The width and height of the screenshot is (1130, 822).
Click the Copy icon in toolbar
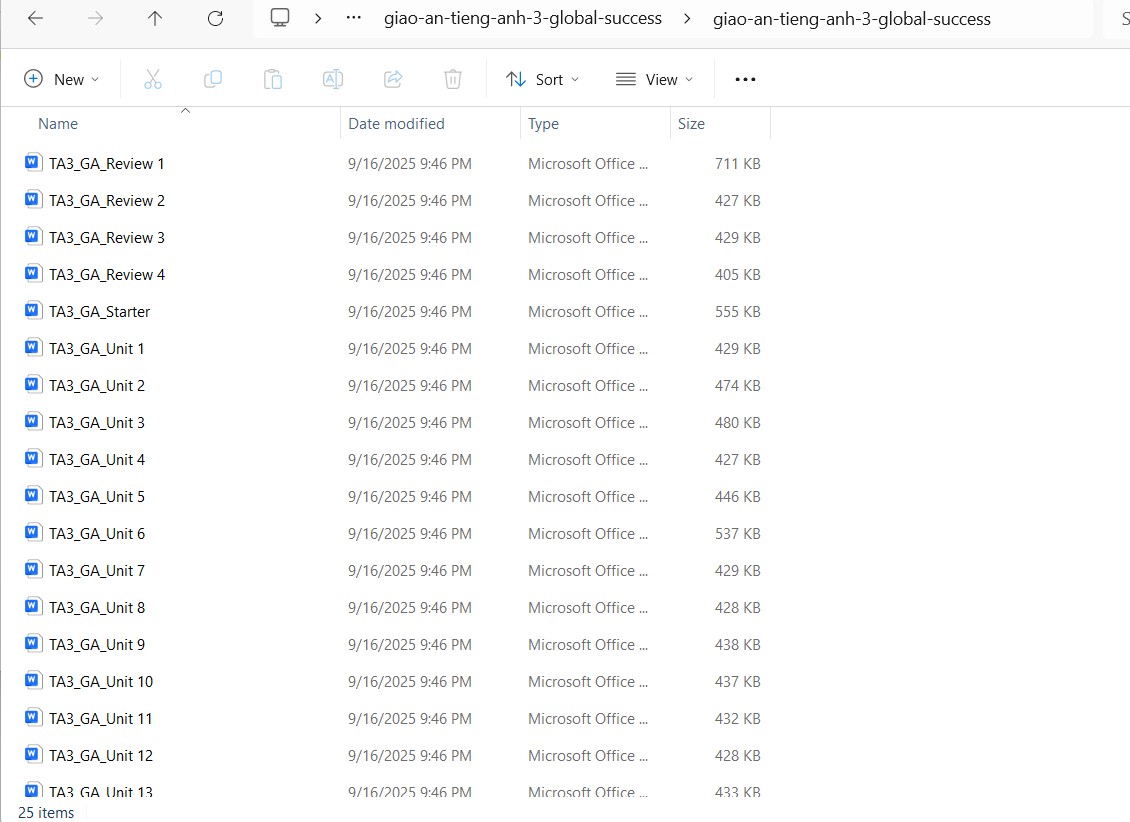point(213,79)
